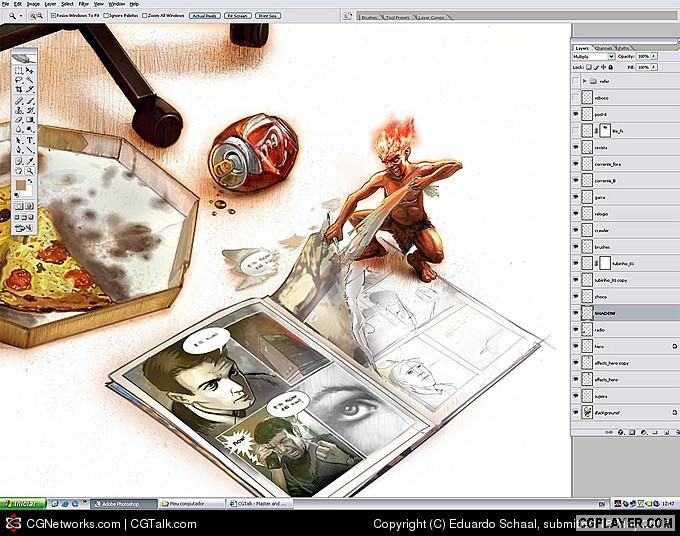The height and width of the screenshot is (536, 680).
Task: Select the Magic Wand tool
Action: (30, 80)
